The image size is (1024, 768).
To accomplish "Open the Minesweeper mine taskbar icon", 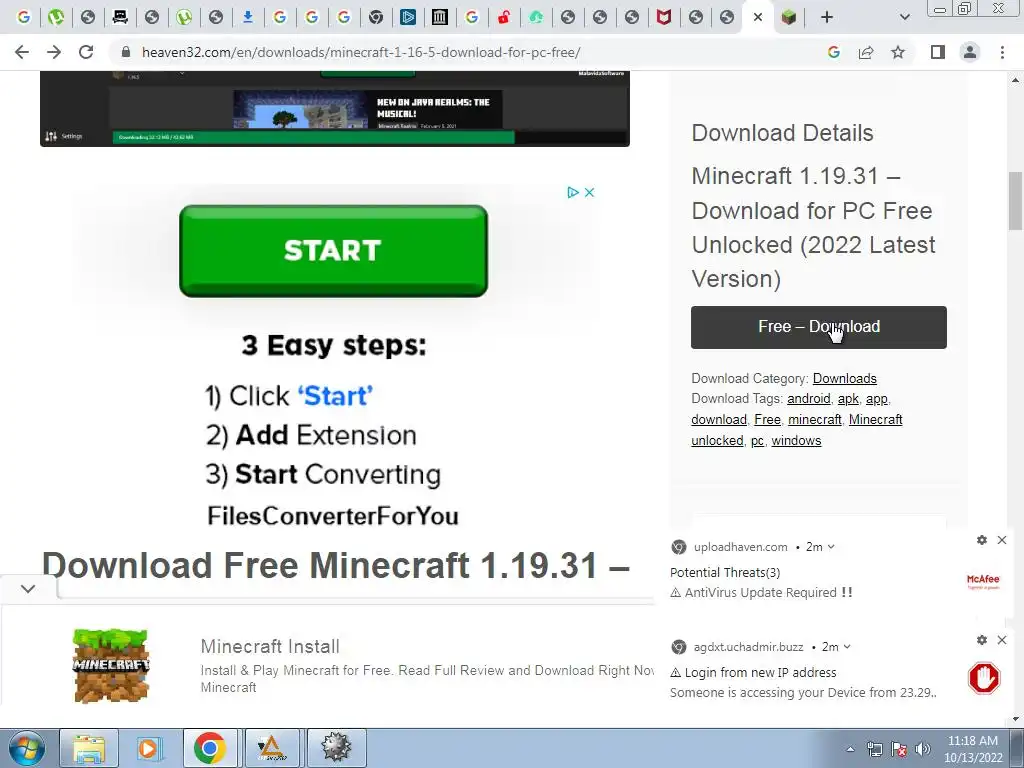I will coord(336,748).
